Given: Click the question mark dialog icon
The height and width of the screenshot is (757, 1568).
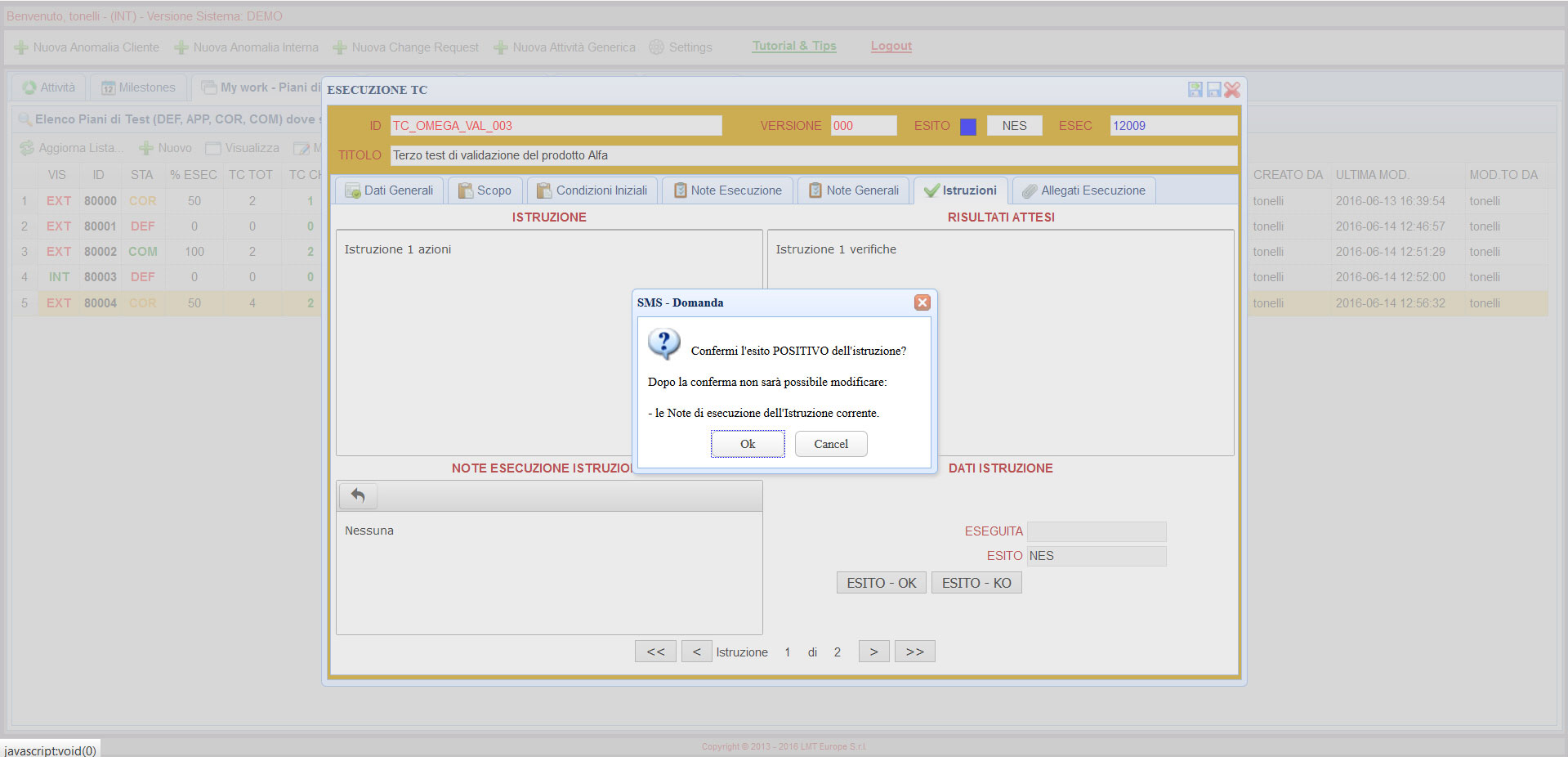Looking at the screenshot, I should [663, 344].
